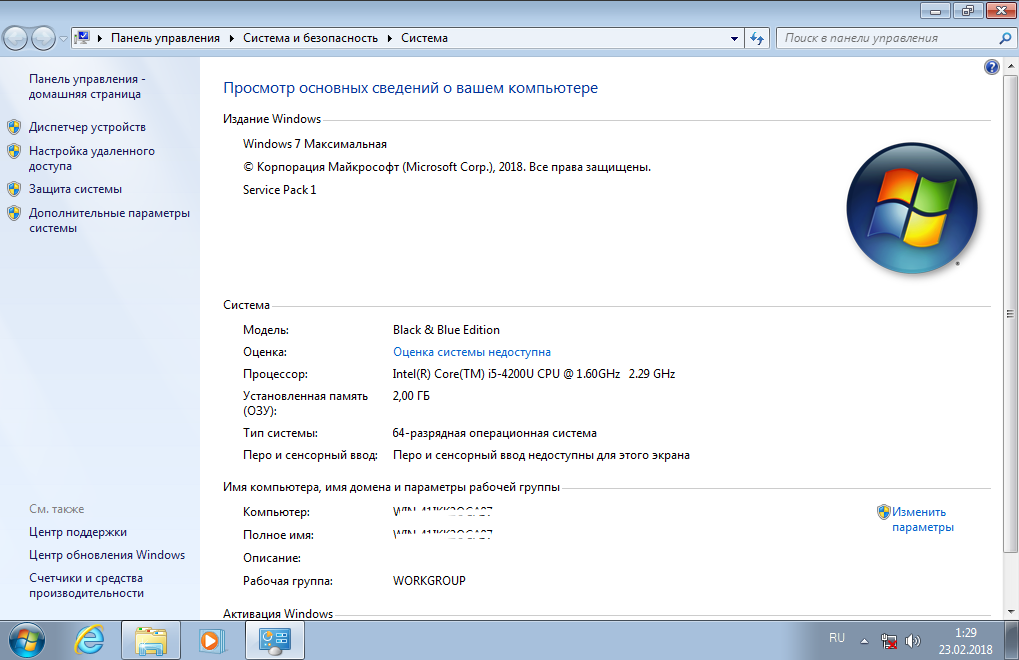Click RU language indicator in tray
The image size is (1019, 660).
837,638
